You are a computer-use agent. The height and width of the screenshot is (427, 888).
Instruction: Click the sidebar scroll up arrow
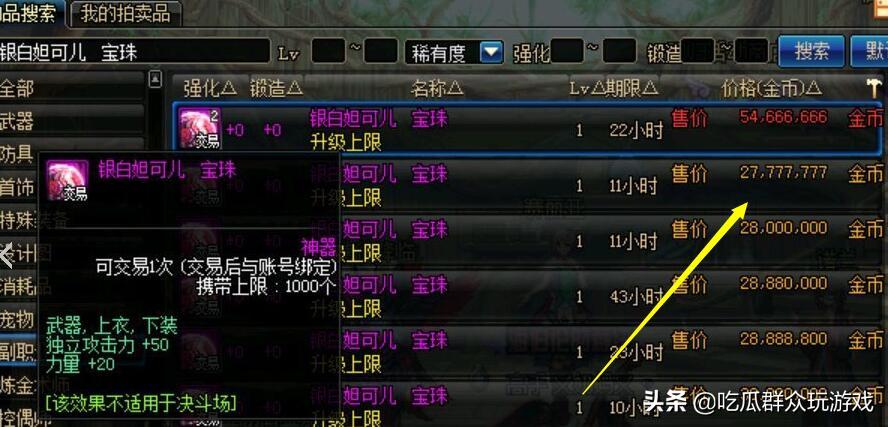[156, 79]
